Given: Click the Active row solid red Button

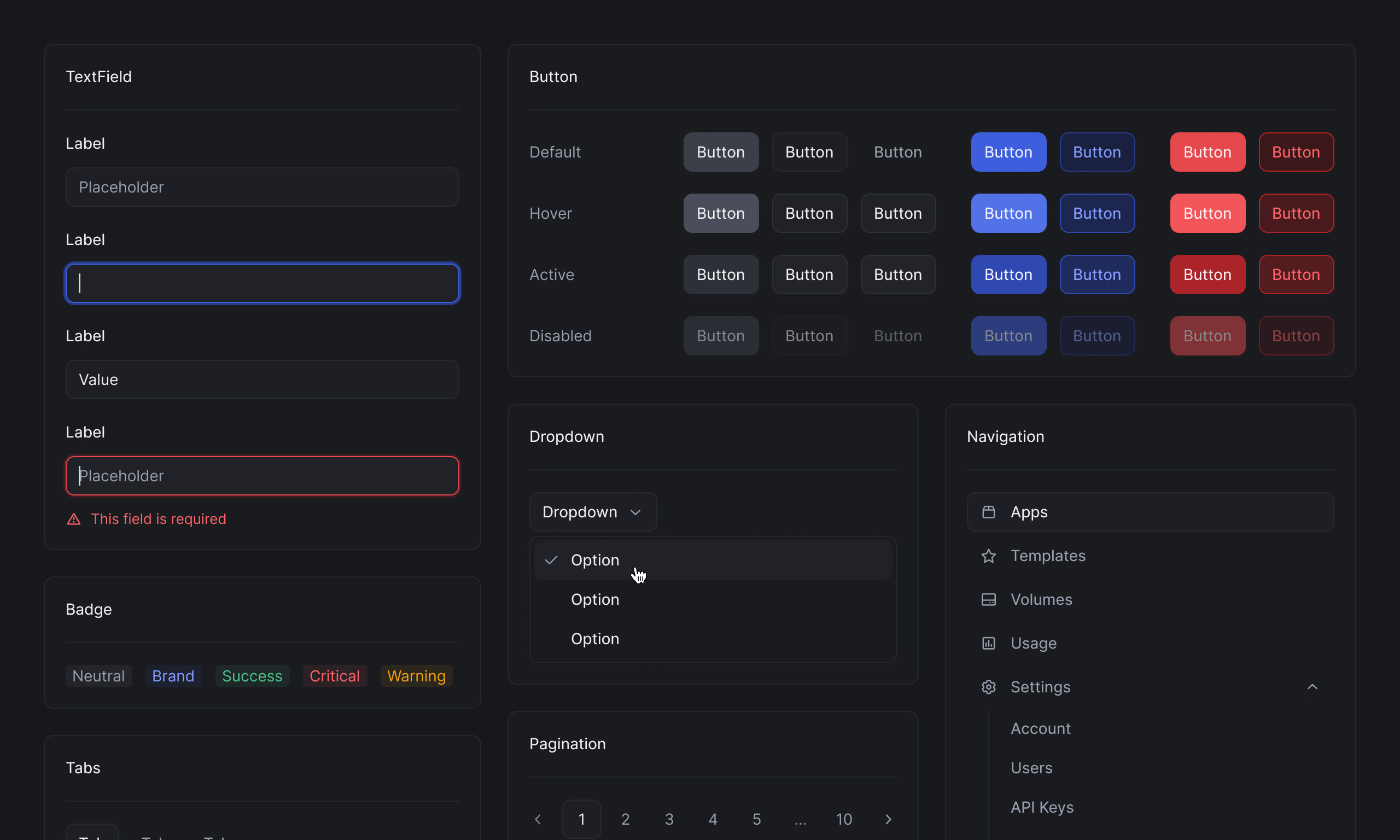Looking at the screenshot, I should 1207,275.
